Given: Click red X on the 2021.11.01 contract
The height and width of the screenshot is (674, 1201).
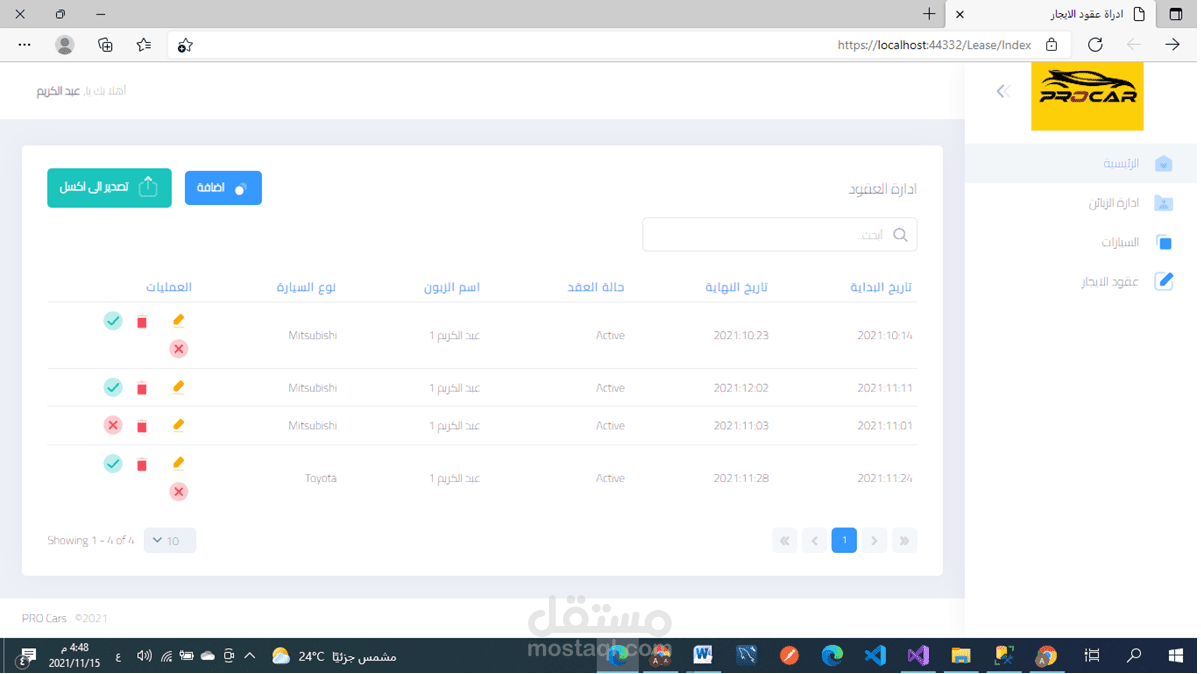Looking at the screenshot, I should [x=113, y=425].
